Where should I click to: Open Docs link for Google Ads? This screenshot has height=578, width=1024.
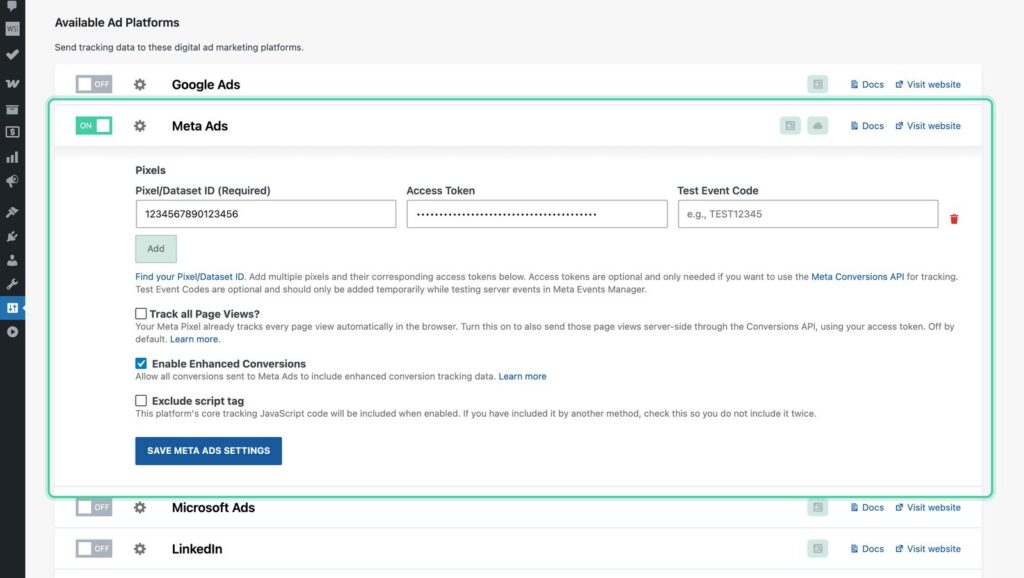pos(867,84)
